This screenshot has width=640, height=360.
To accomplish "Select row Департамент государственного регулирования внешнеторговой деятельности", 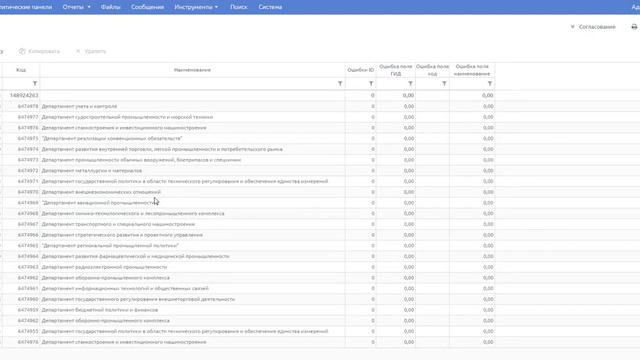I will (x=247, y=299).
